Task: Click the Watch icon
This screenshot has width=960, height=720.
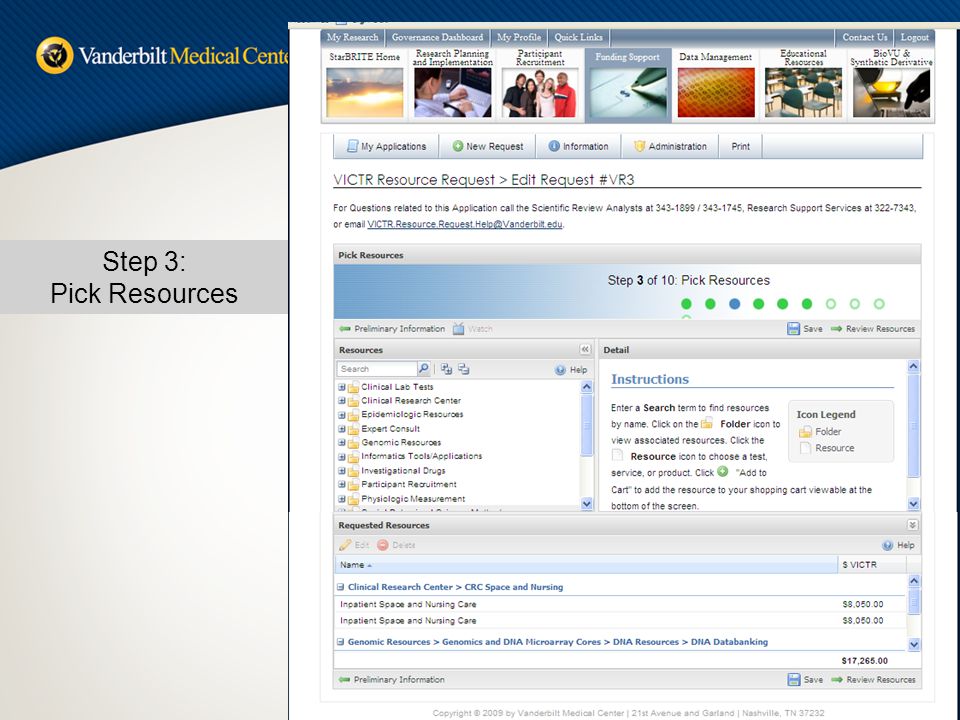Action: tap(459, 329)
